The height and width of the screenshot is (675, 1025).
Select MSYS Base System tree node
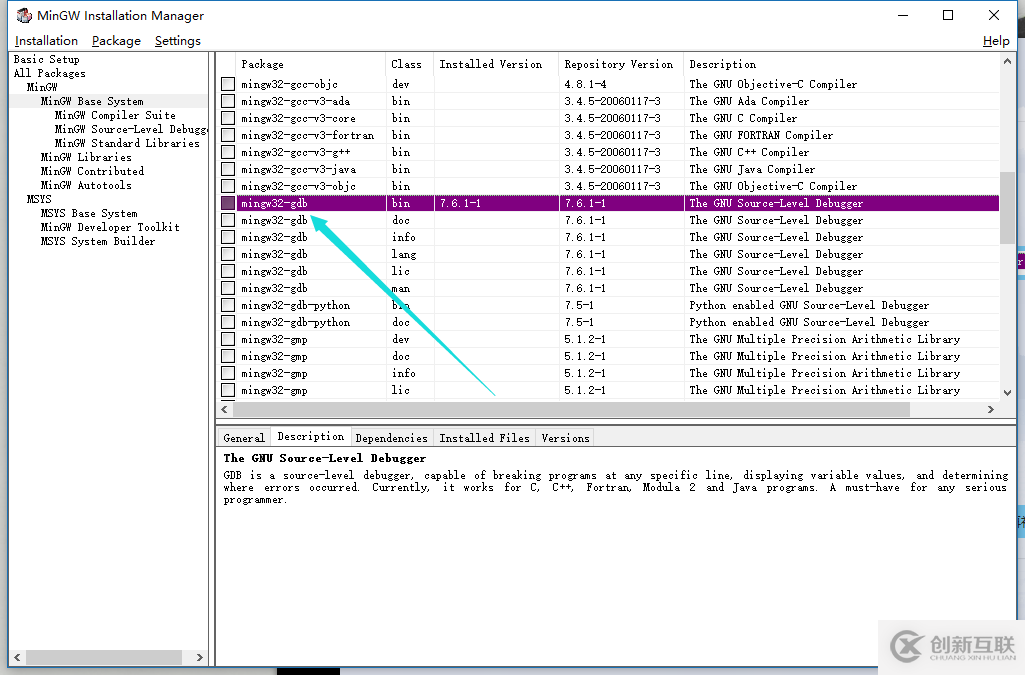(x=89, y=213)
